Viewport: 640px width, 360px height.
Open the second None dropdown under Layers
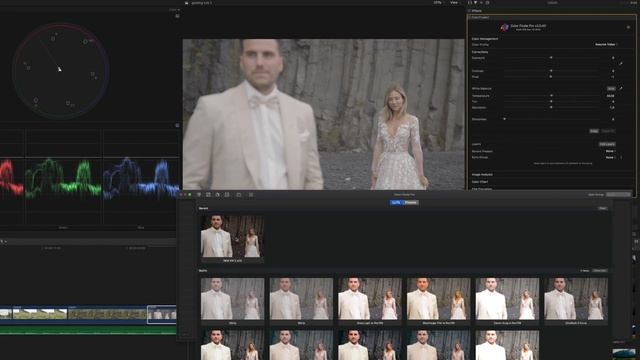click(611, 157)
